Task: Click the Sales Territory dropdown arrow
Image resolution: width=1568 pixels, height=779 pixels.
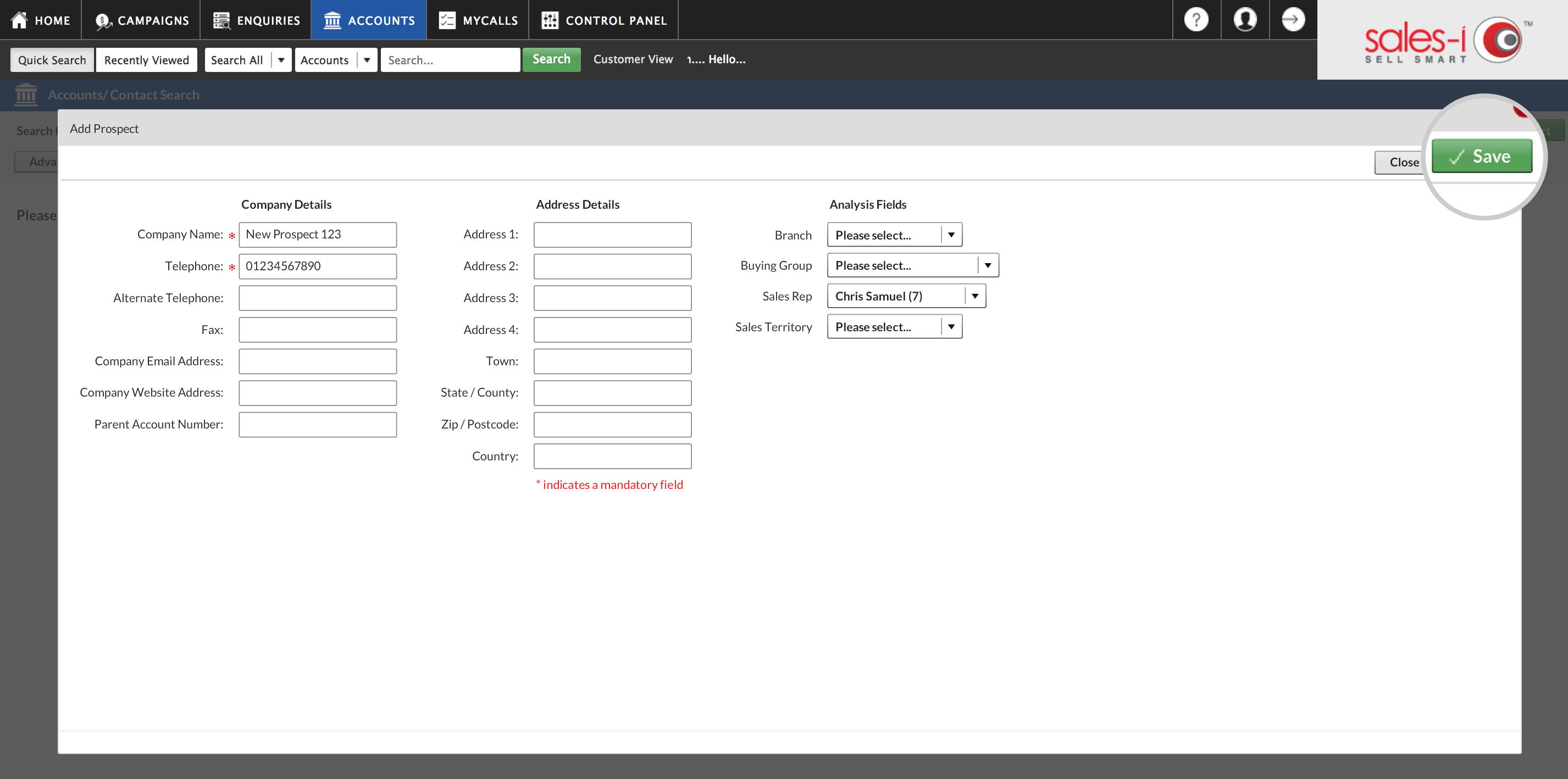Action: pyautogui.click(x=951, y=327)
